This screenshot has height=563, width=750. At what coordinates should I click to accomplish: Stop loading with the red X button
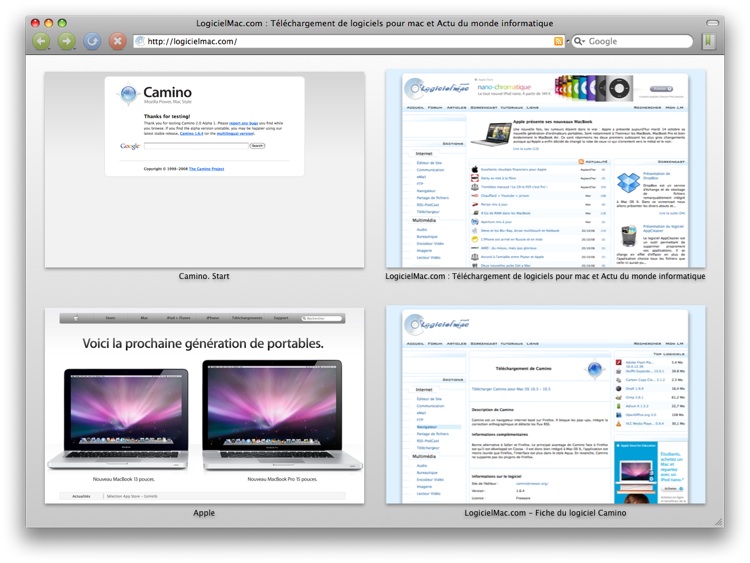point(117,41)
